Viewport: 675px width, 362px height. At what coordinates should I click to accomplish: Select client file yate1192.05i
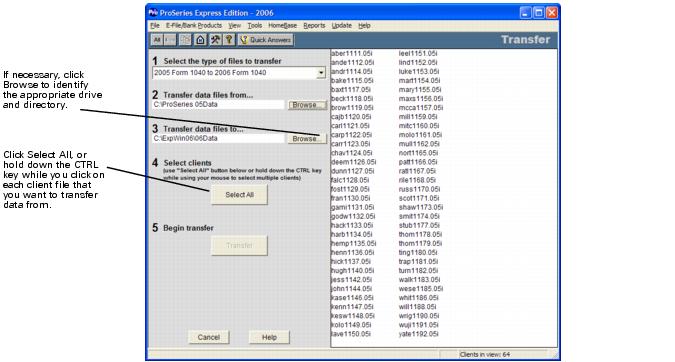(418, 334)
